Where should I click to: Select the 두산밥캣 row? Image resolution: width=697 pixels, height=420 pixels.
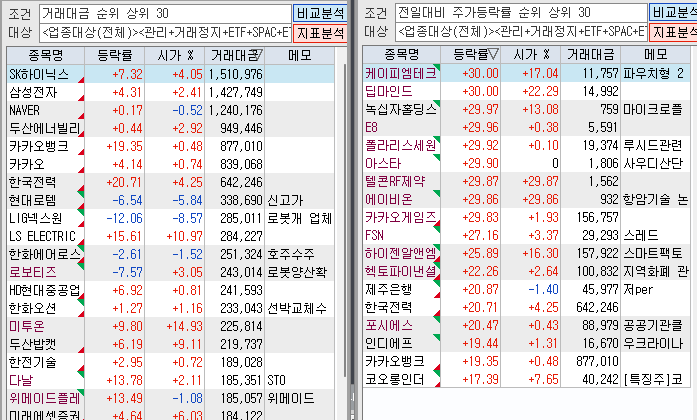pyautogui.click(x=170, y=344)
